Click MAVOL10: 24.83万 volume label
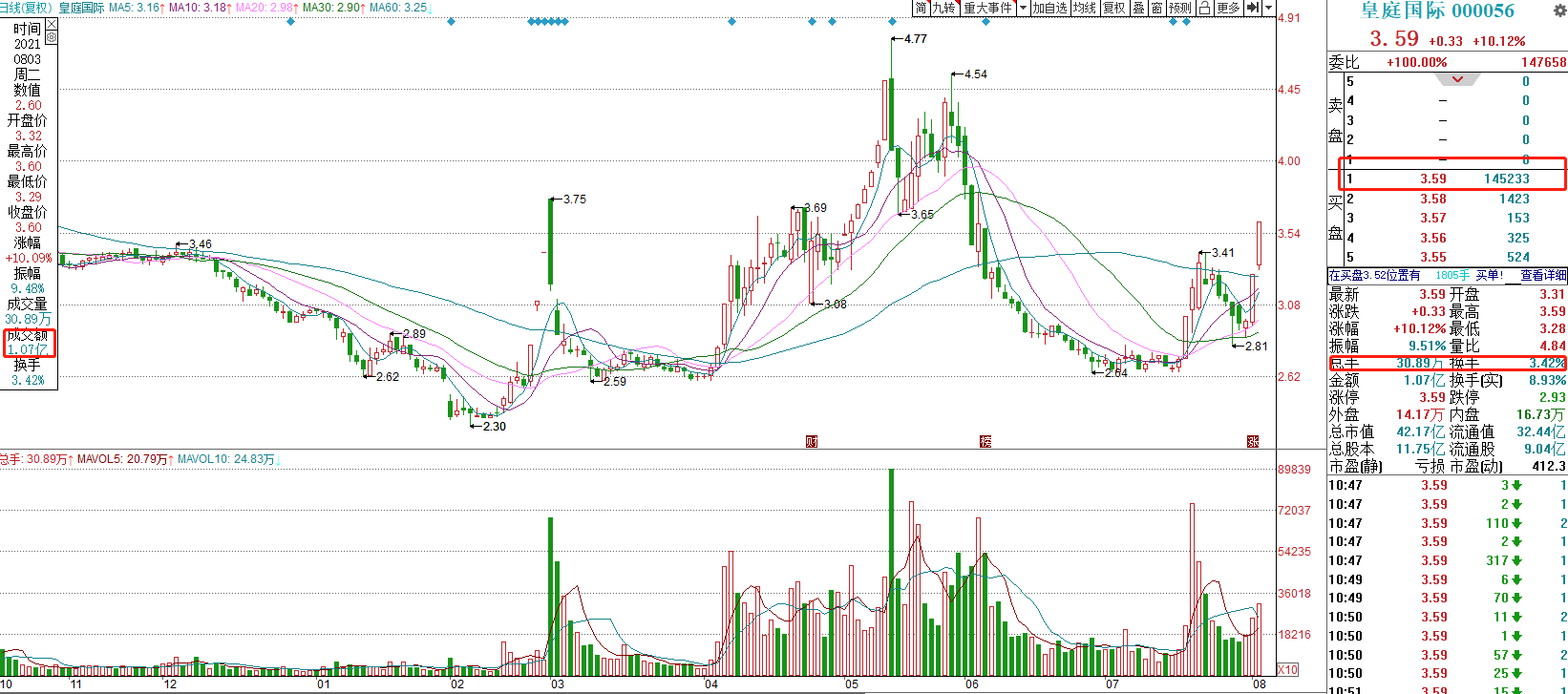Viewport: 1568px width, 694px height. pos(229,459)
